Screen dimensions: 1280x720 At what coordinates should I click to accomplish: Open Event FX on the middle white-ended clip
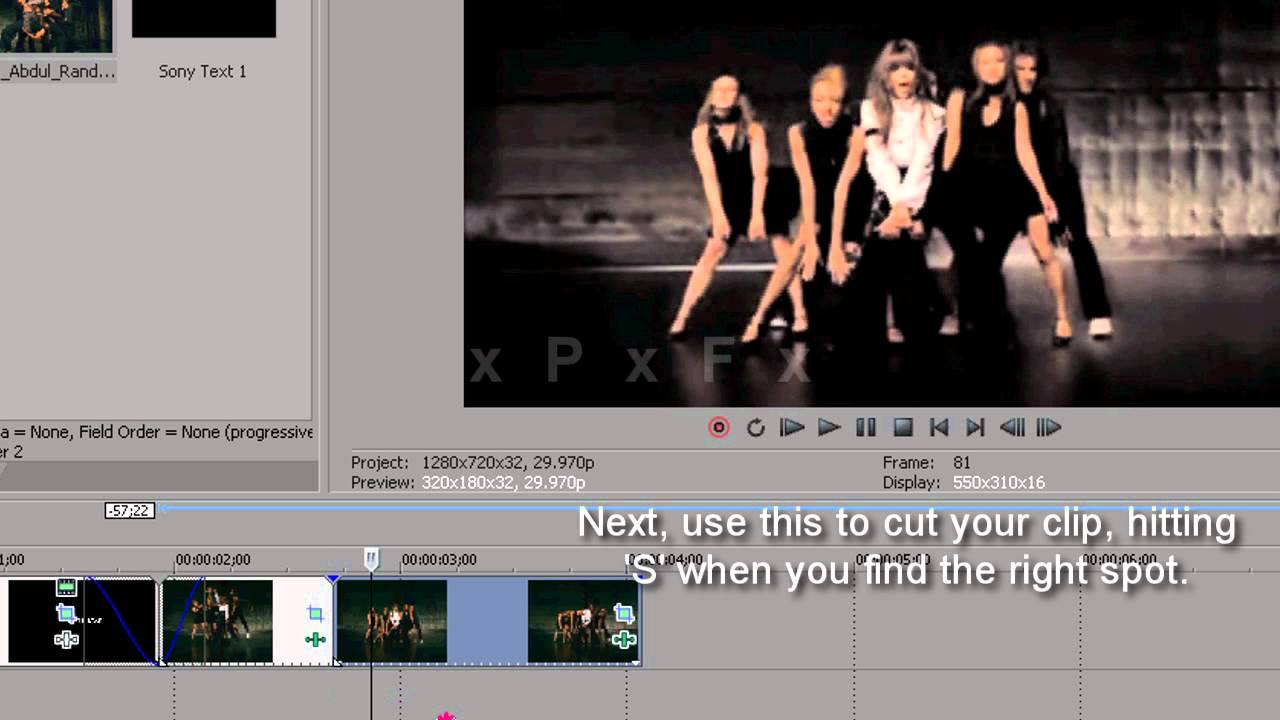(x=315, y=639)
